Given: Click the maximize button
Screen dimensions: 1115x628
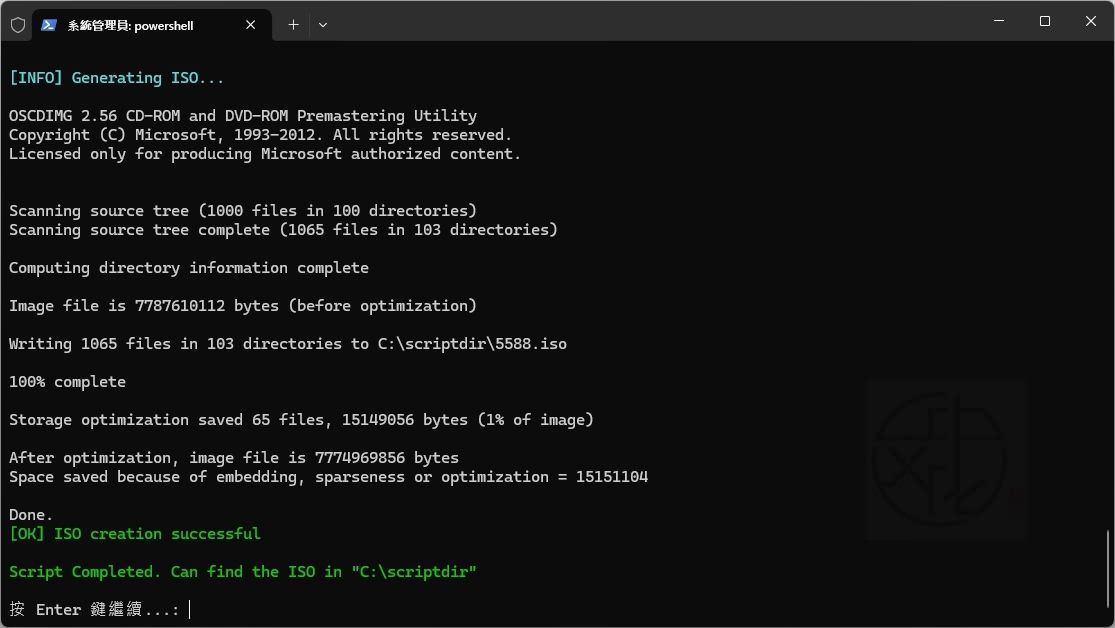Looking at the screenshot, I should tap(1044, 21).
